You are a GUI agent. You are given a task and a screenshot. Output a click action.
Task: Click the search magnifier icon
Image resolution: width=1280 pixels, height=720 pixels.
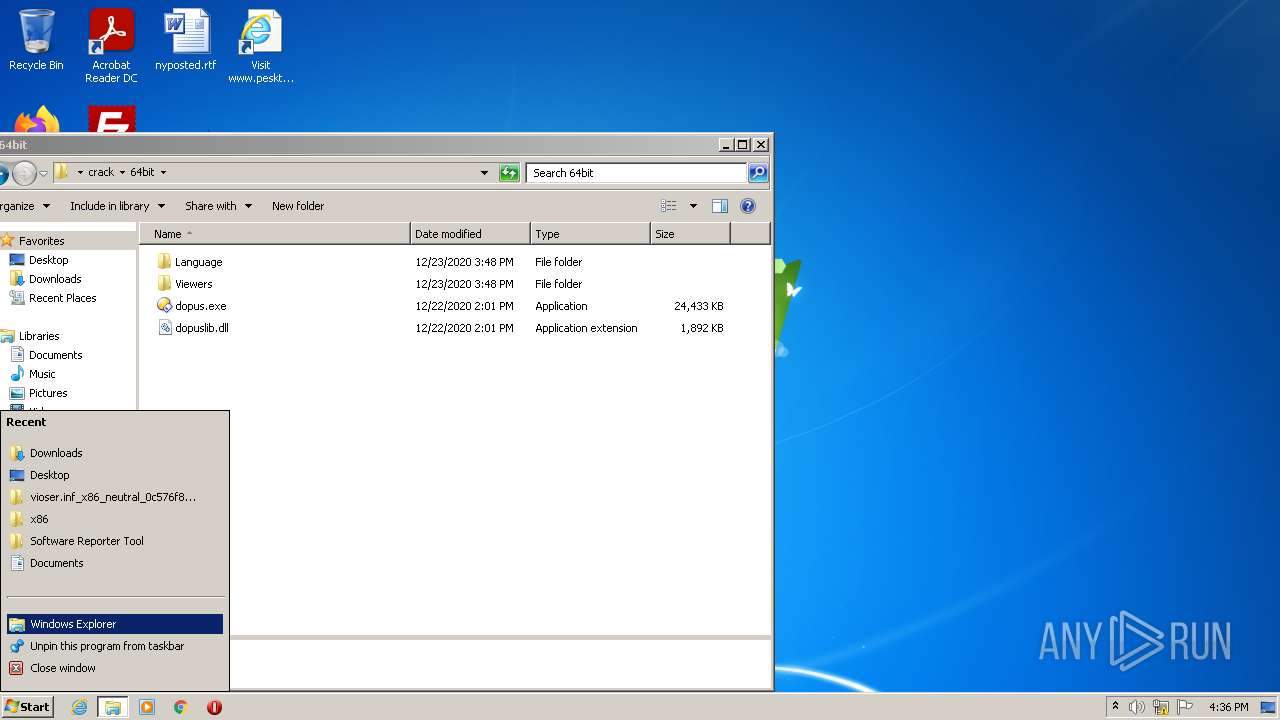[x=758, y=172]
